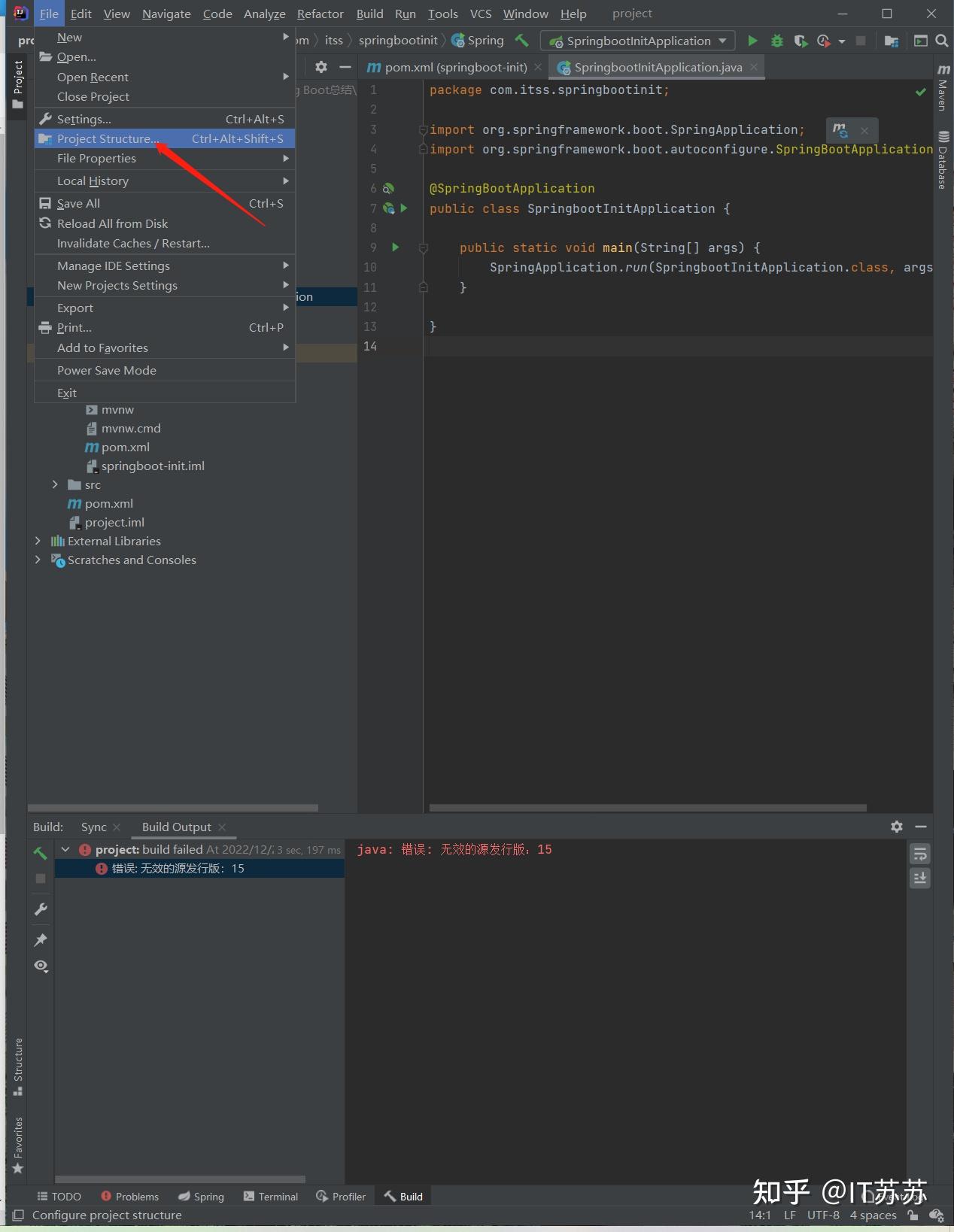Click the read-only lock icon in status bar
This screenshot has height=1232, width=954.
(x=913, y=1215)
